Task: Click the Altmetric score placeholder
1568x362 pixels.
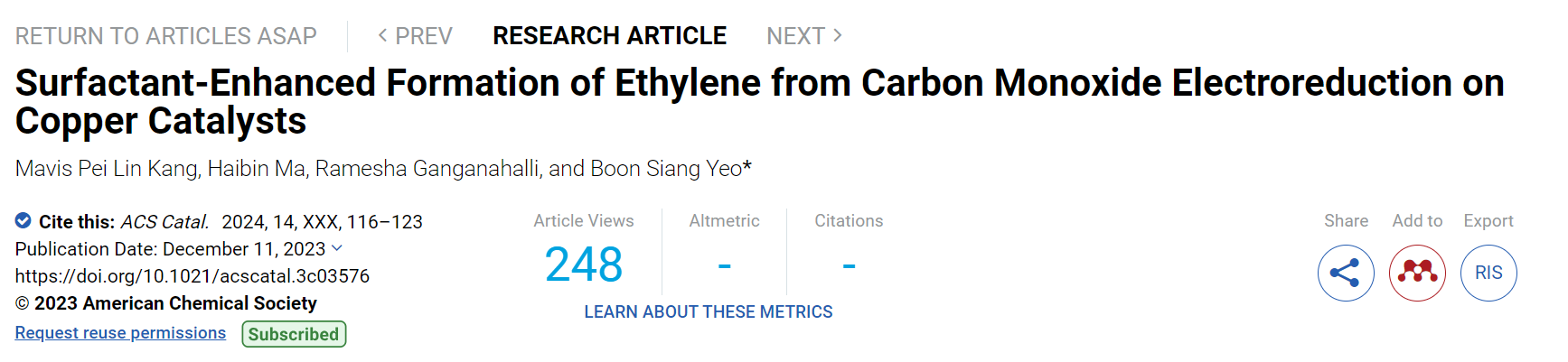Action: [x=724, y=265]
